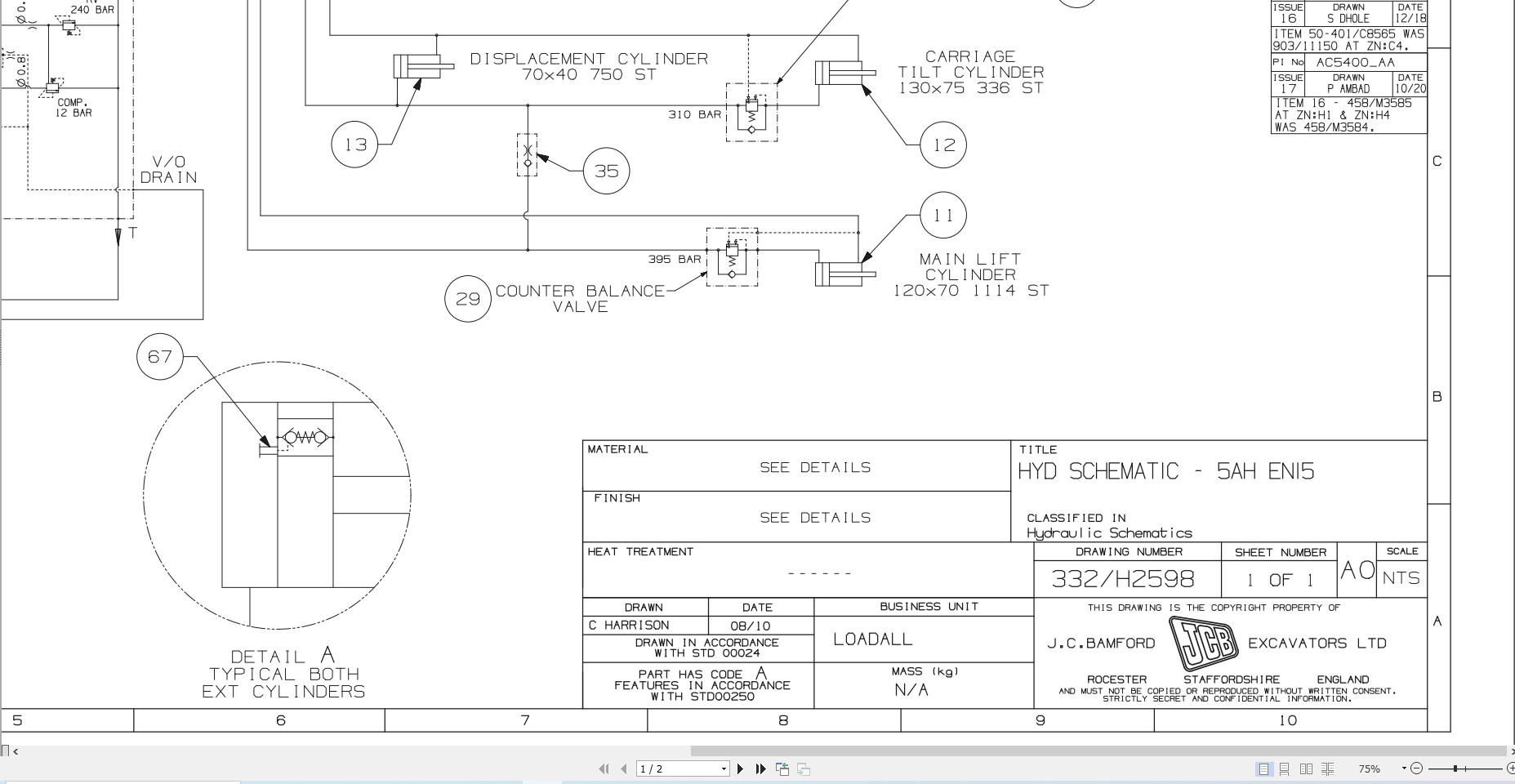Click the AC5400_AA PI number
1515x784 pixels.
pos(1356,62)
